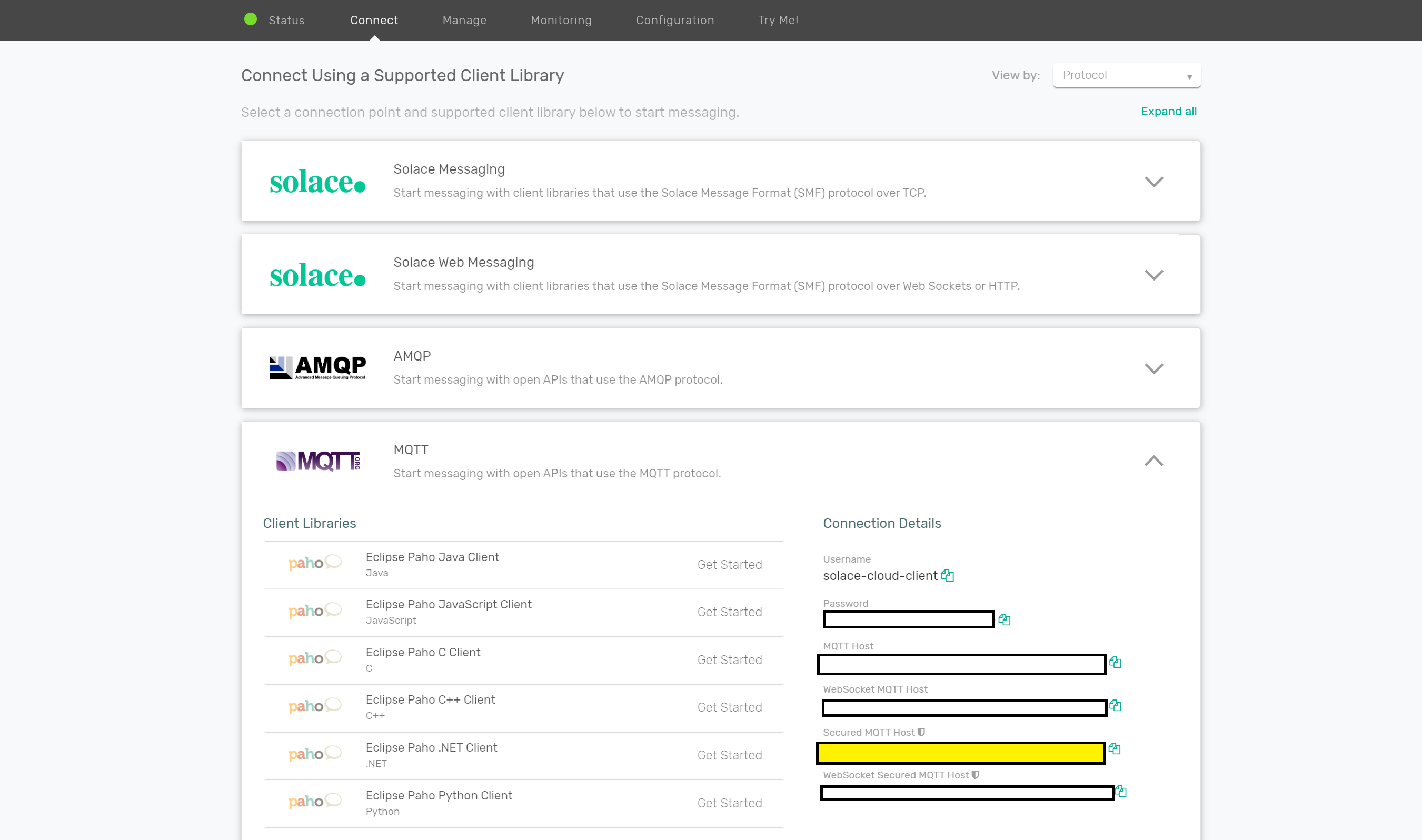Click the AMQP protocol logo
The image size is (1422, 840).
(318, 367)
